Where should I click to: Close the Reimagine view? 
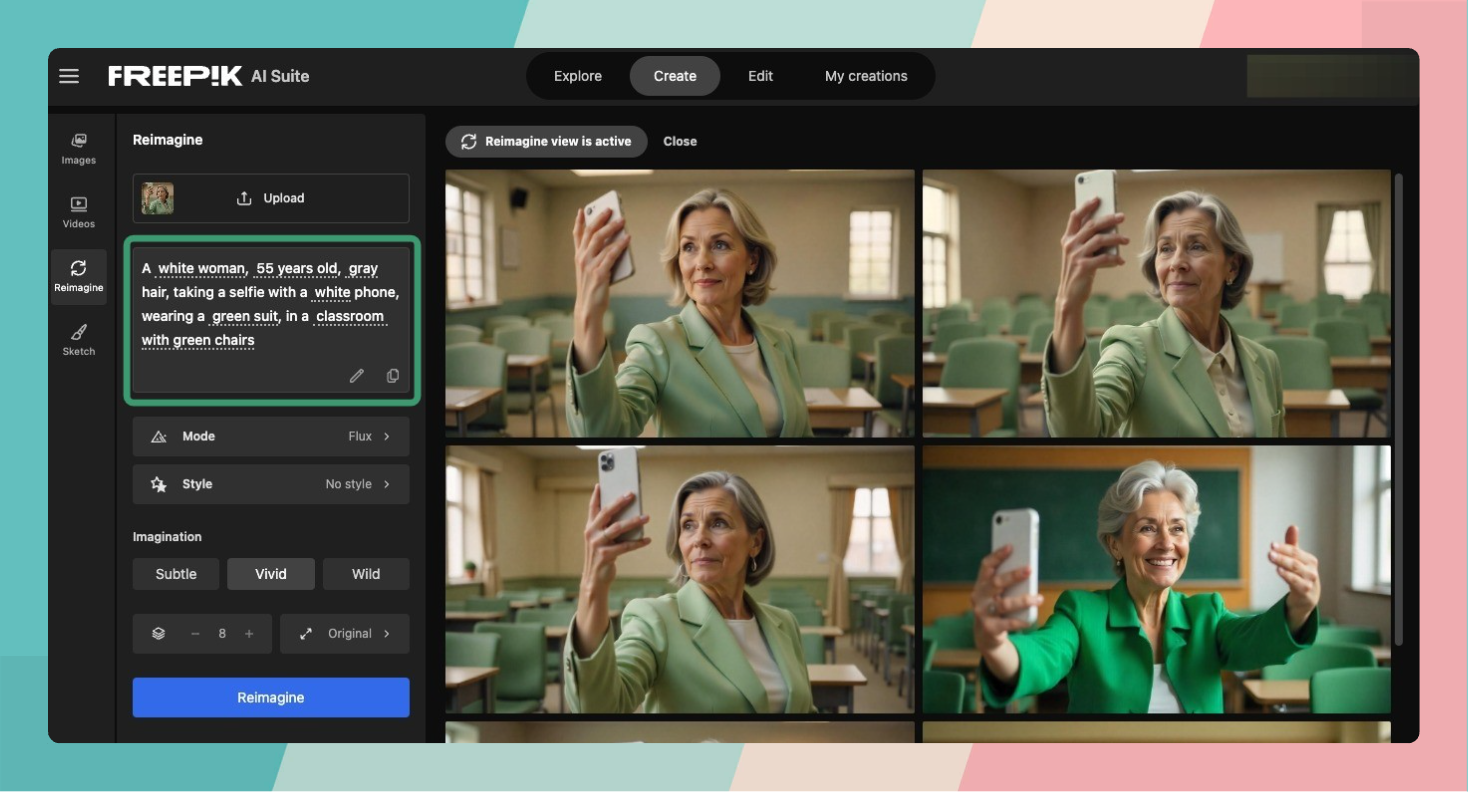point(680,141)
